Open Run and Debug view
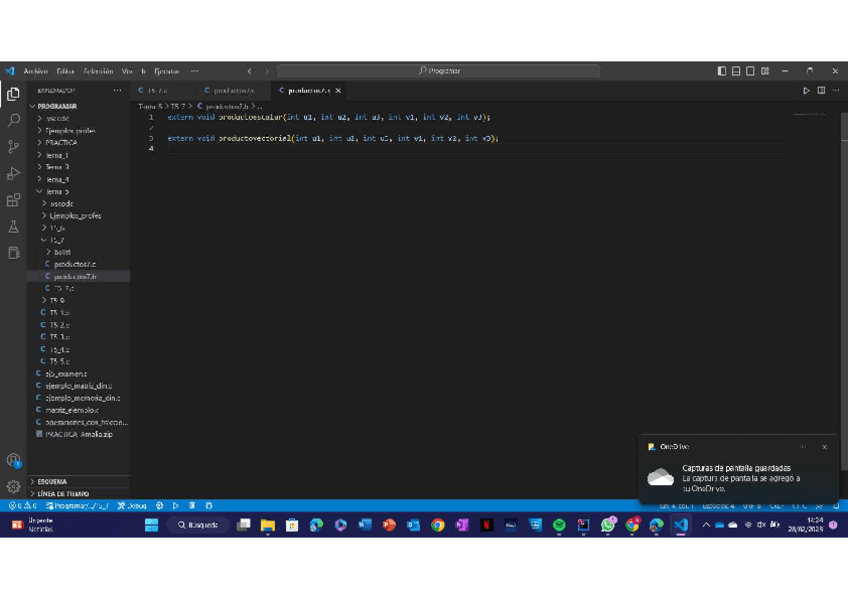This screenshot has width=848, height=599. point(13,174)
